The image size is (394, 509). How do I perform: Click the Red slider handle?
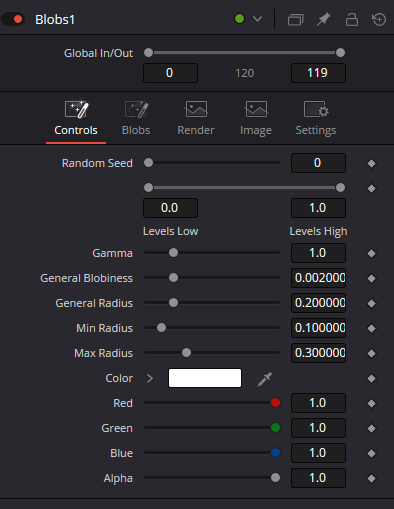pyautogui.click(x=275, y=403)
